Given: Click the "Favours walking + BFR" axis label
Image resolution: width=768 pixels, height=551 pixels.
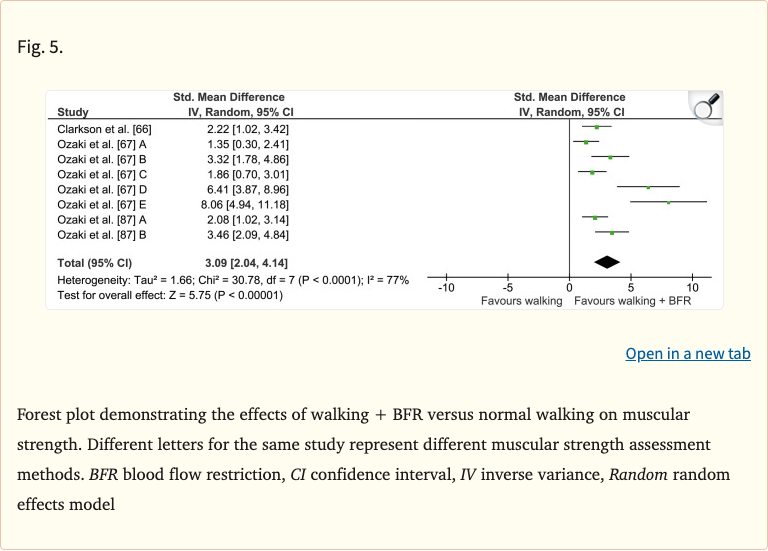Looking at the screenshot, I should coord(632,300).
